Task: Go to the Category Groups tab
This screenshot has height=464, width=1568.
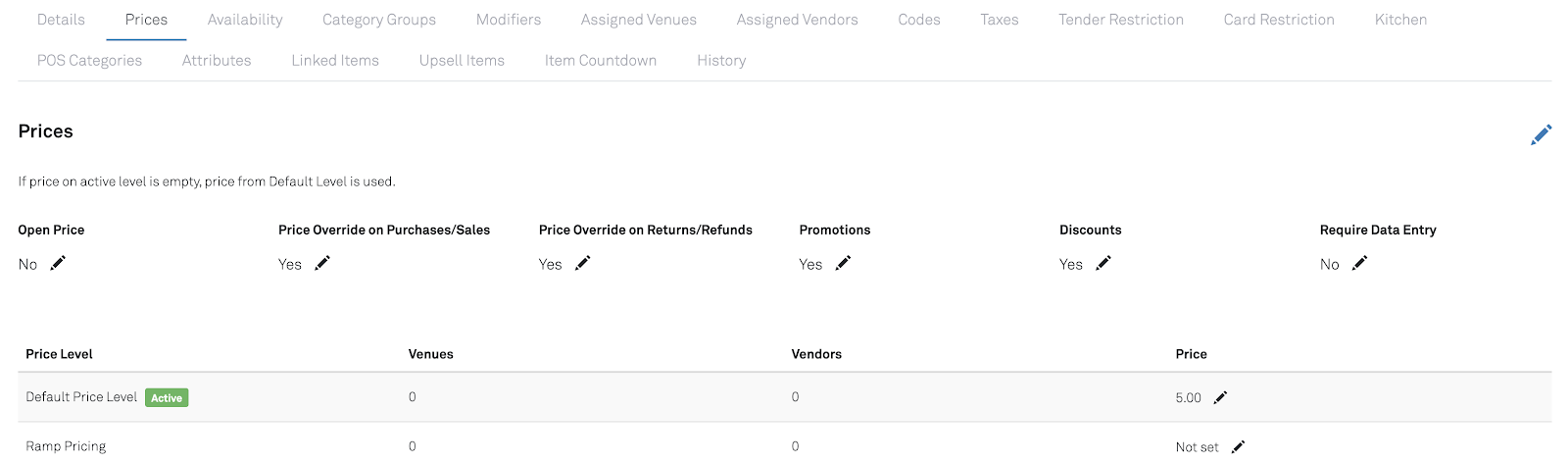Action: [x=379, y=20]
